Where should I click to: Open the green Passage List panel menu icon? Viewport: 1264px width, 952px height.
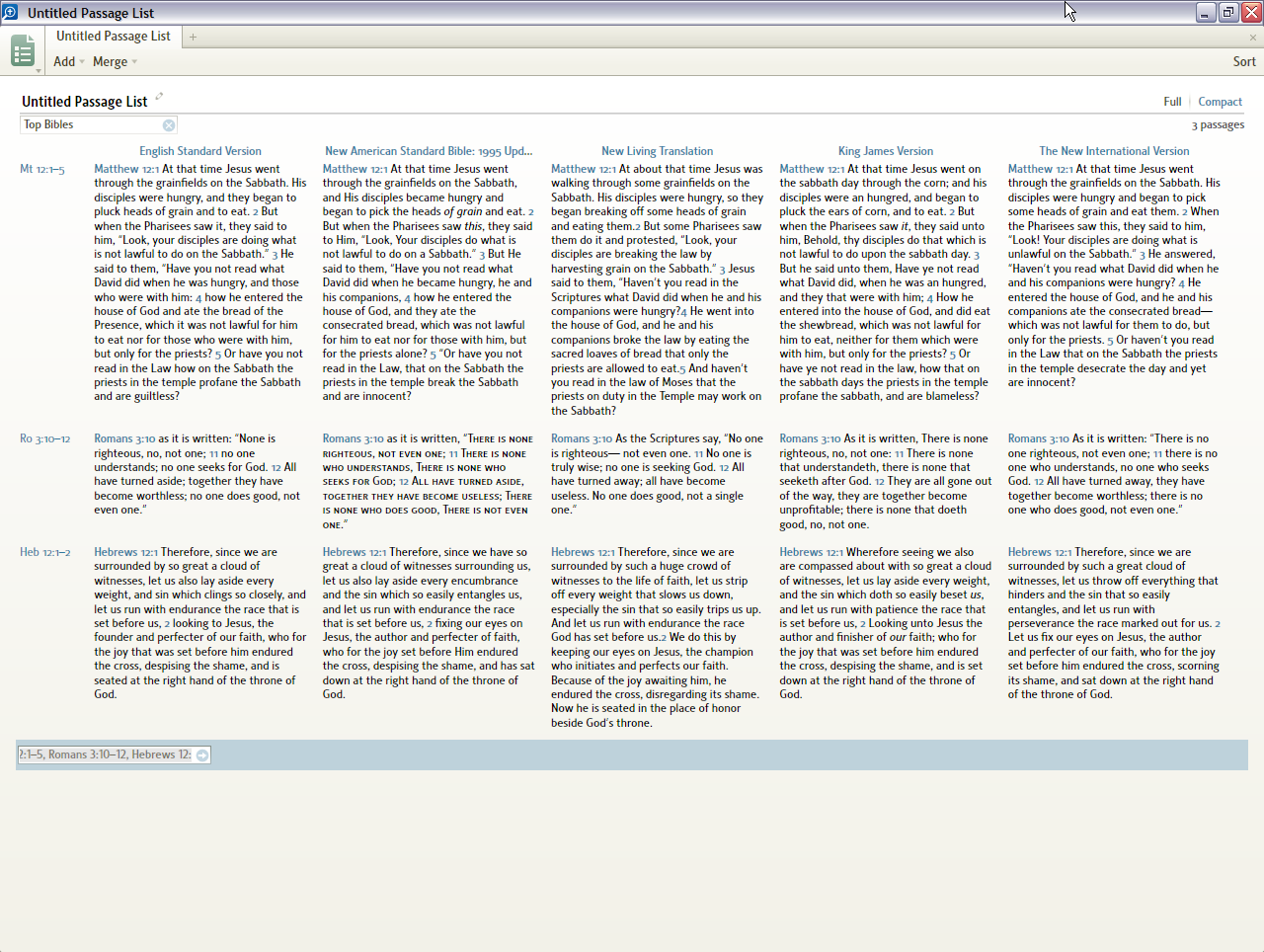pos(23,50)
